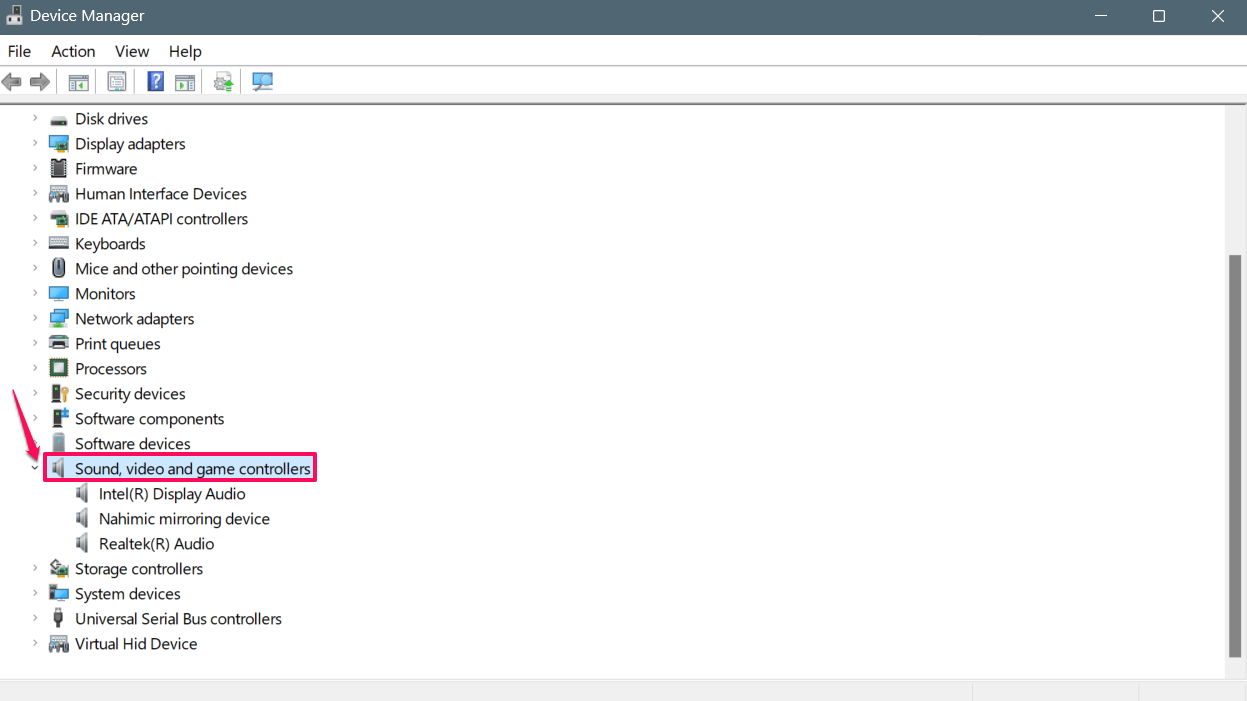The width and height of the screenshot is (1247, 701).
Task: Open the Properties toolbar icon
Action: [118, 82]
